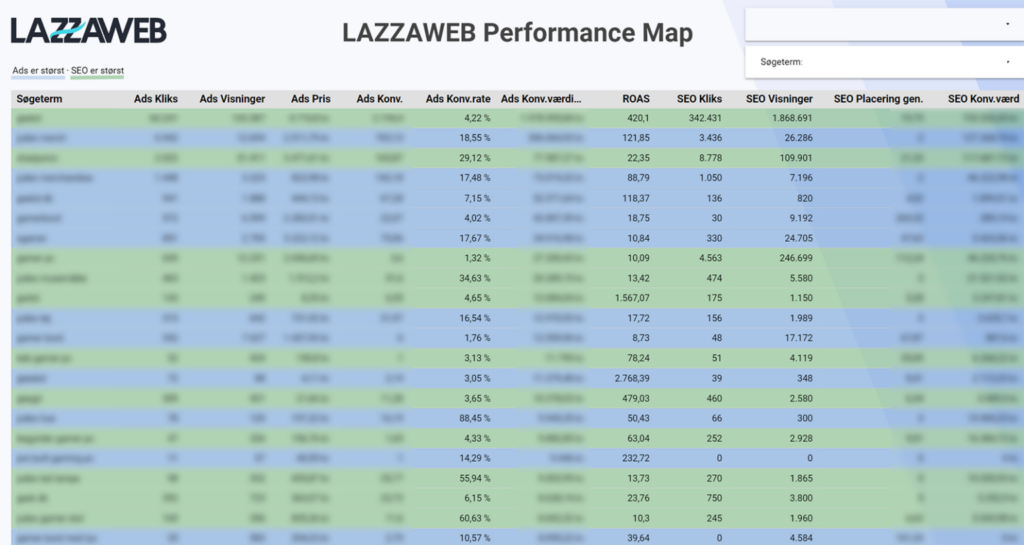
Task: Select SEO Visninger value 1.868.691
Action: tap(792, 118)
